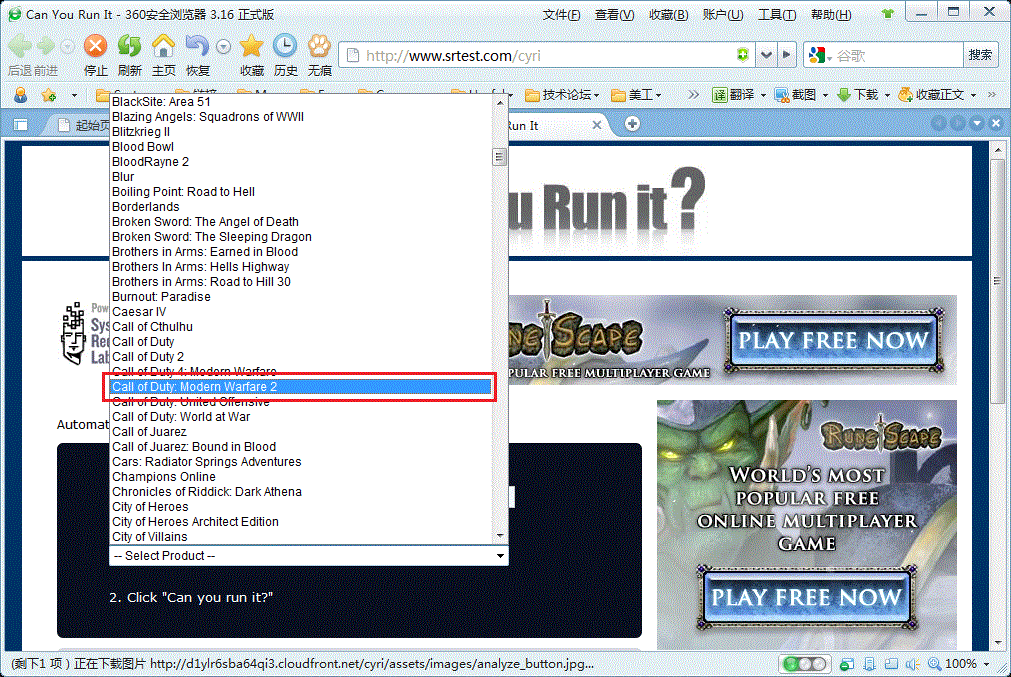Open the History (历史) clock icon
Image resolution: width=1011 pixels, height=677 pixels.
285,46
